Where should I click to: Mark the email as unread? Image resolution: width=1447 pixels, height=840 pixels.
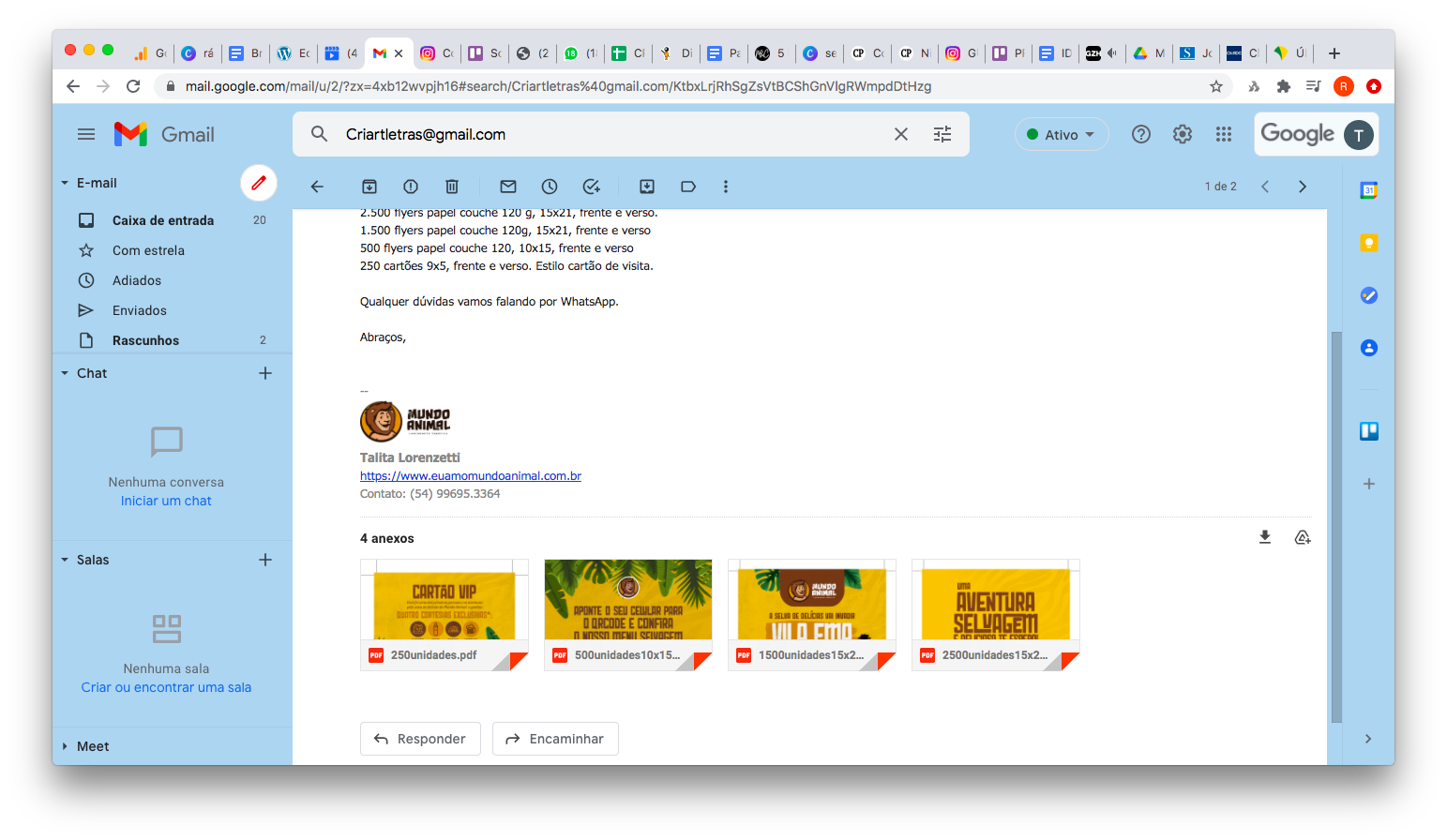pos(508,187)
